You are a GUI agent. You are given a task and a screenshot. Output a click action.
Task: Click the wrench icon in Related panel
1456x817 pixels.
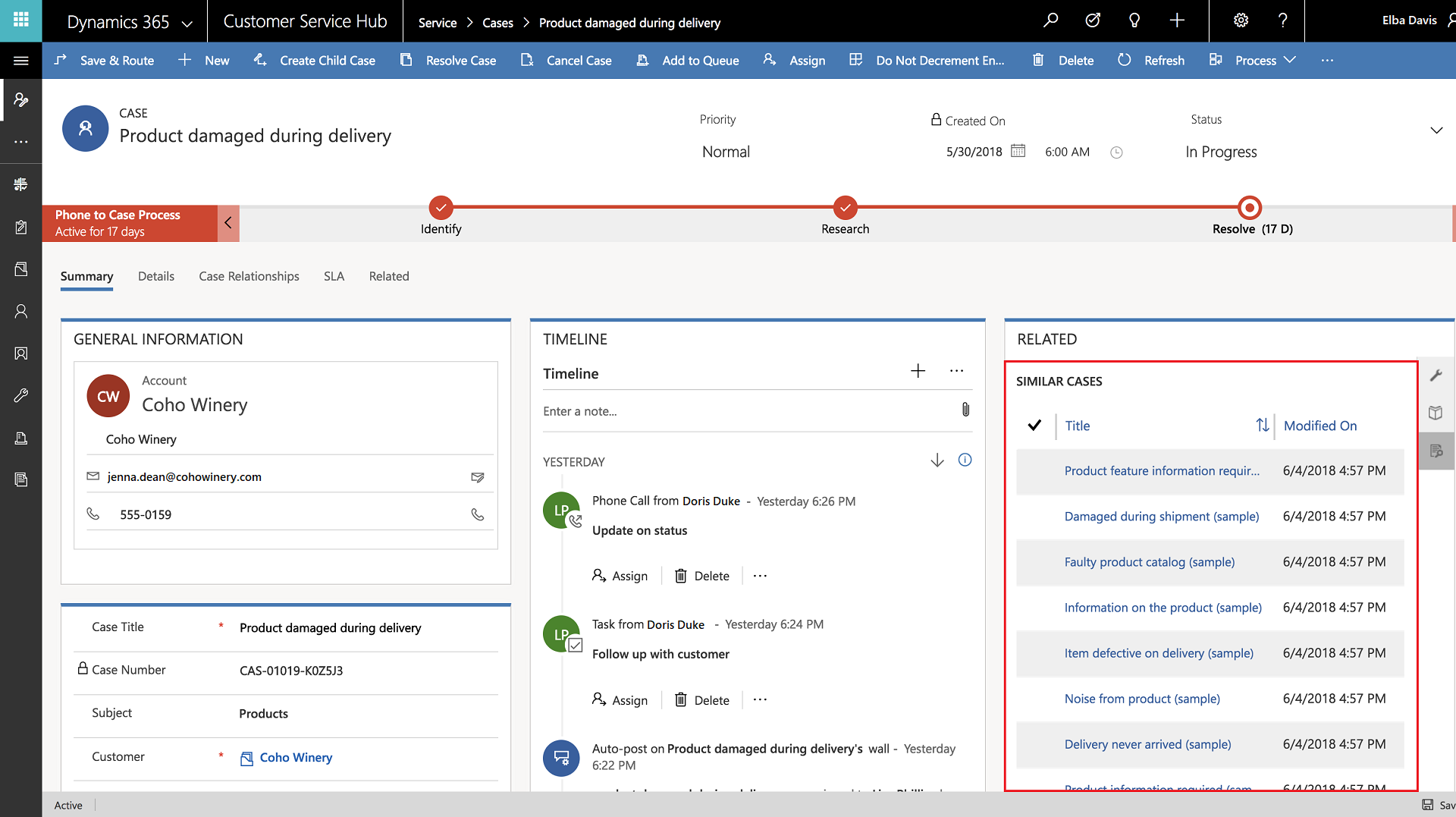pos(1436,375)
